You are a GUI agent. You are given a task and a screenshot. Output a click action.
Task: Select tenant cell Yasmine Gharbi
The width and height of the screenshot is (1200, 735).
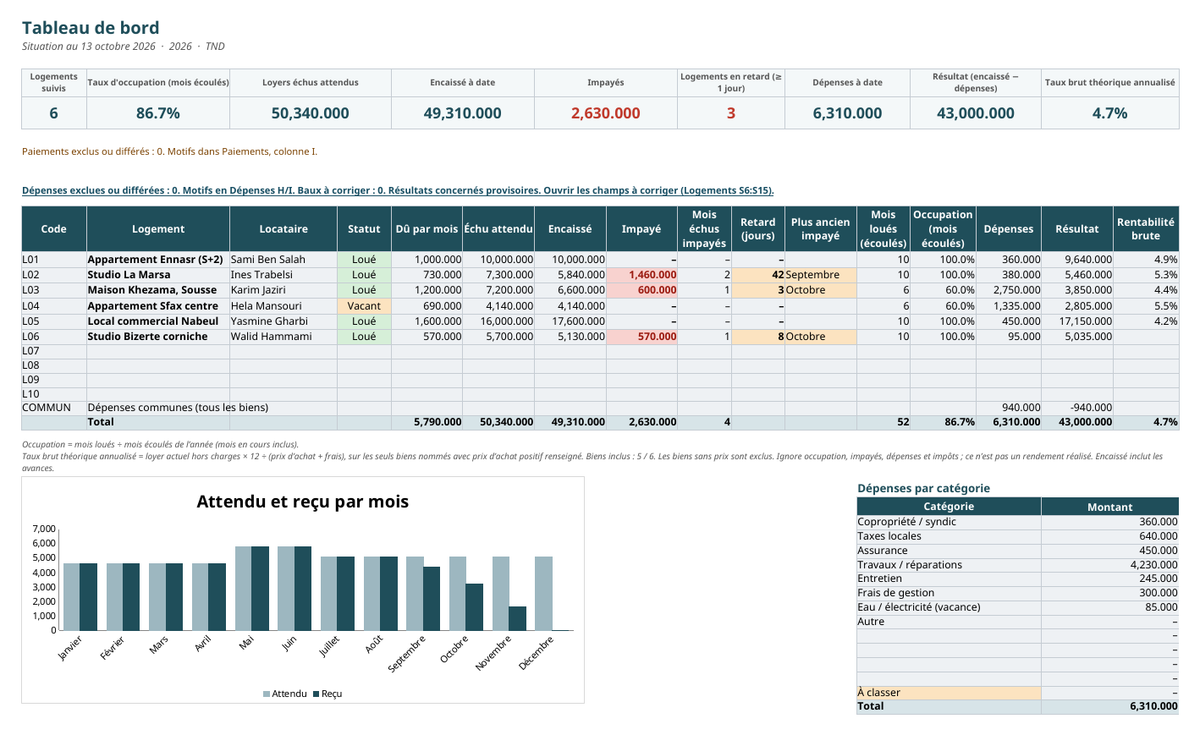[x=283, y=321]
